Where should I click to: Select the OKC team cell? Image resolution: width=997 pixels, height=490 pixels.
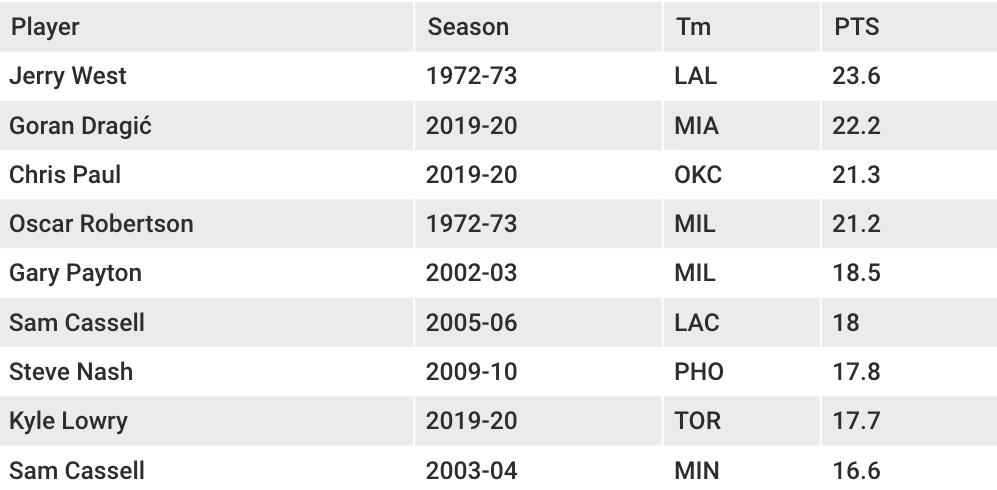click(x=698, y=174)
